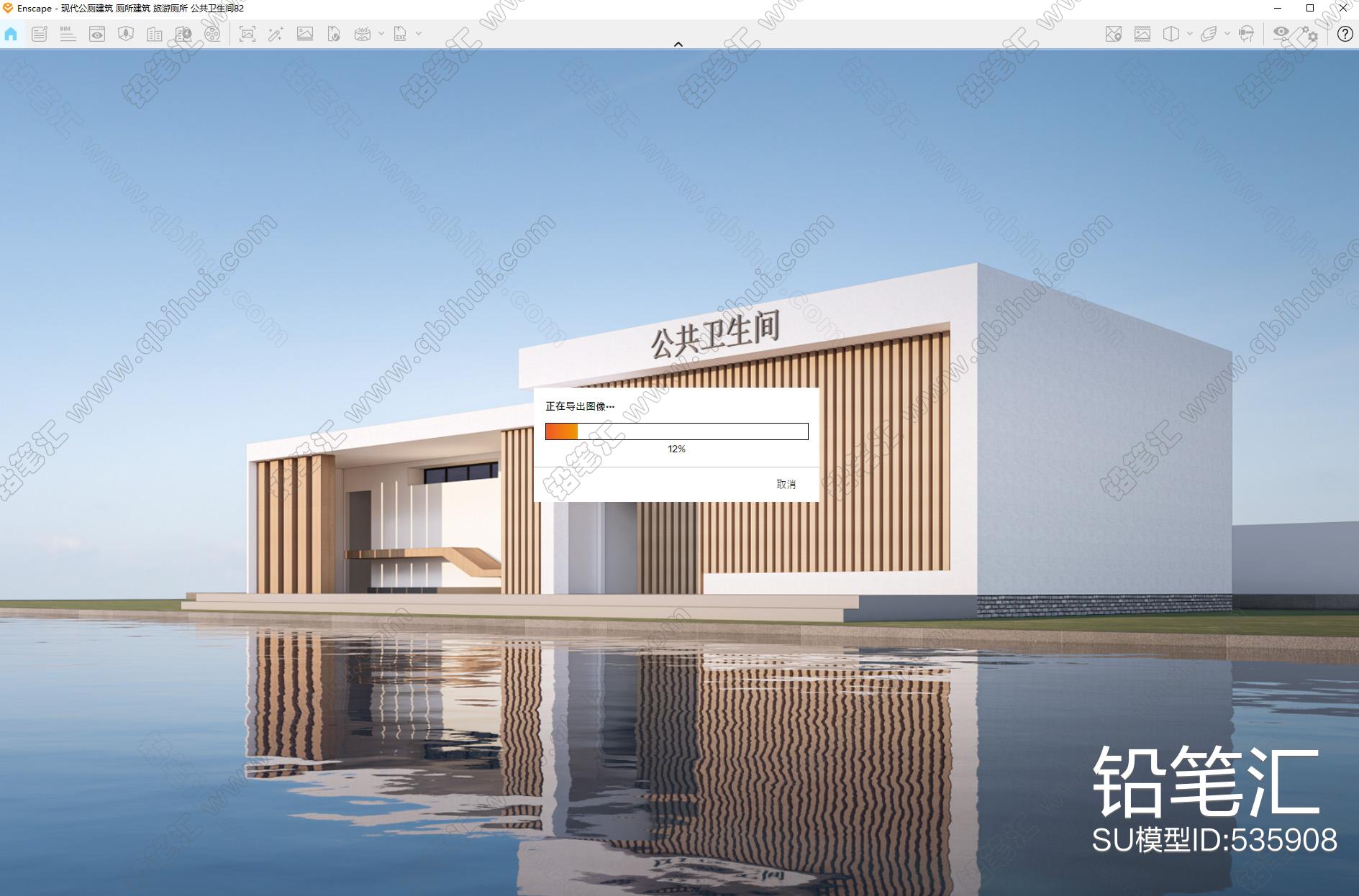Click the 取消 cancel button
The width and height of the screenshot is (1359, 896).
pos(786,485)
